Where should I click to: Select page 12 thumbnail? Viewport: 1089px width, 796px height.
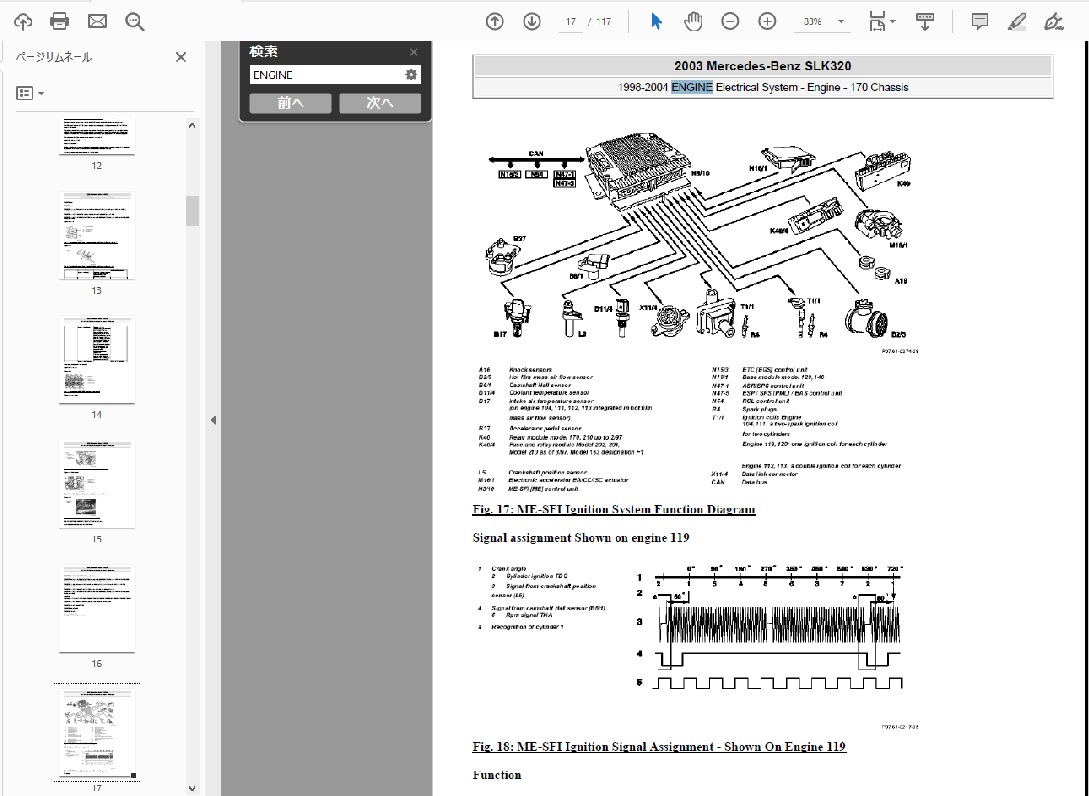[97, 137]
